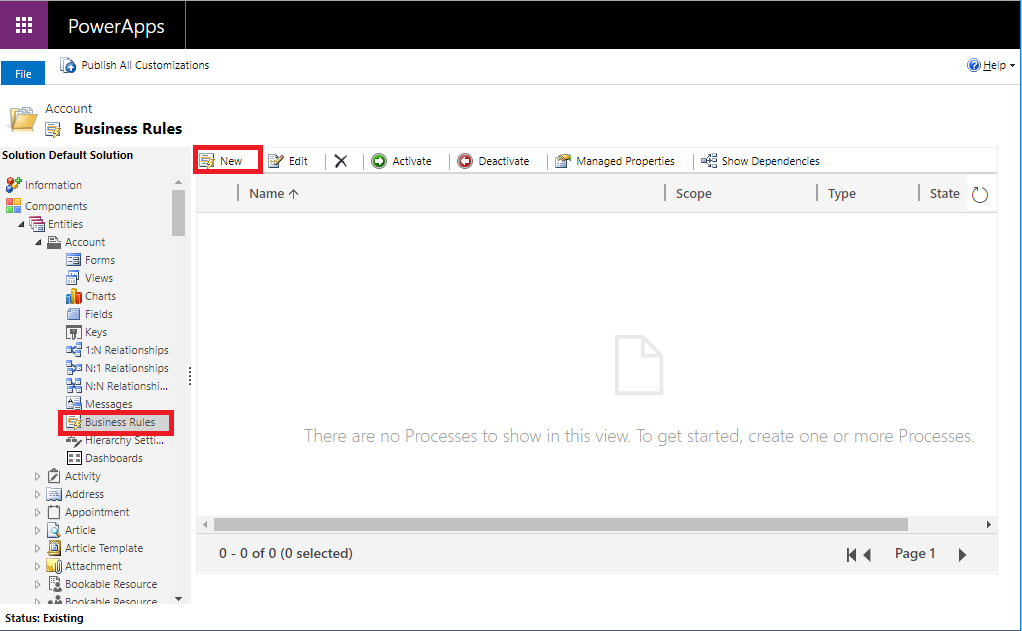
Task: Go to the next page
Action: pyautogui.click(x=962, y=555)
